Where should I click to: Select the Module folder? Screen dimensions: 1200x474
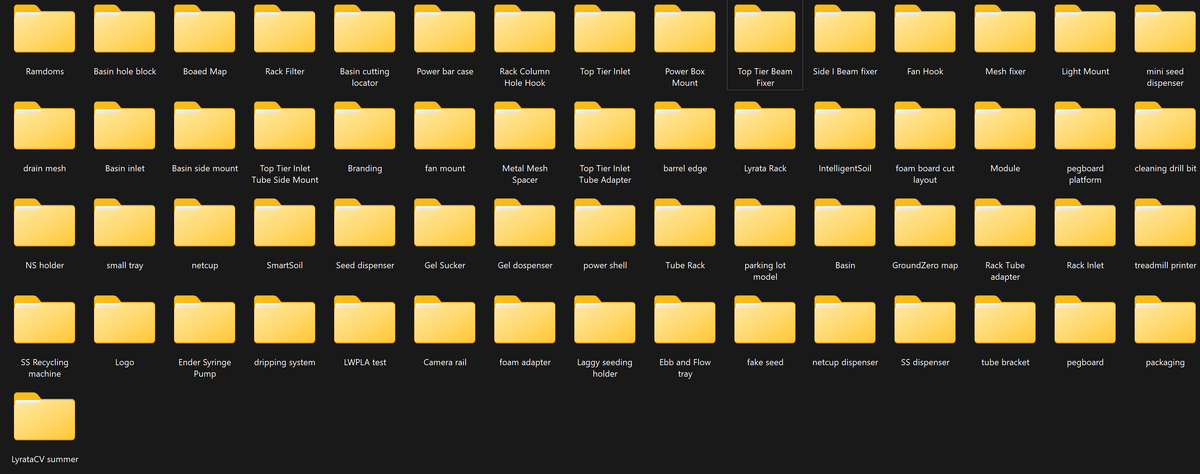coord(1005,125)
